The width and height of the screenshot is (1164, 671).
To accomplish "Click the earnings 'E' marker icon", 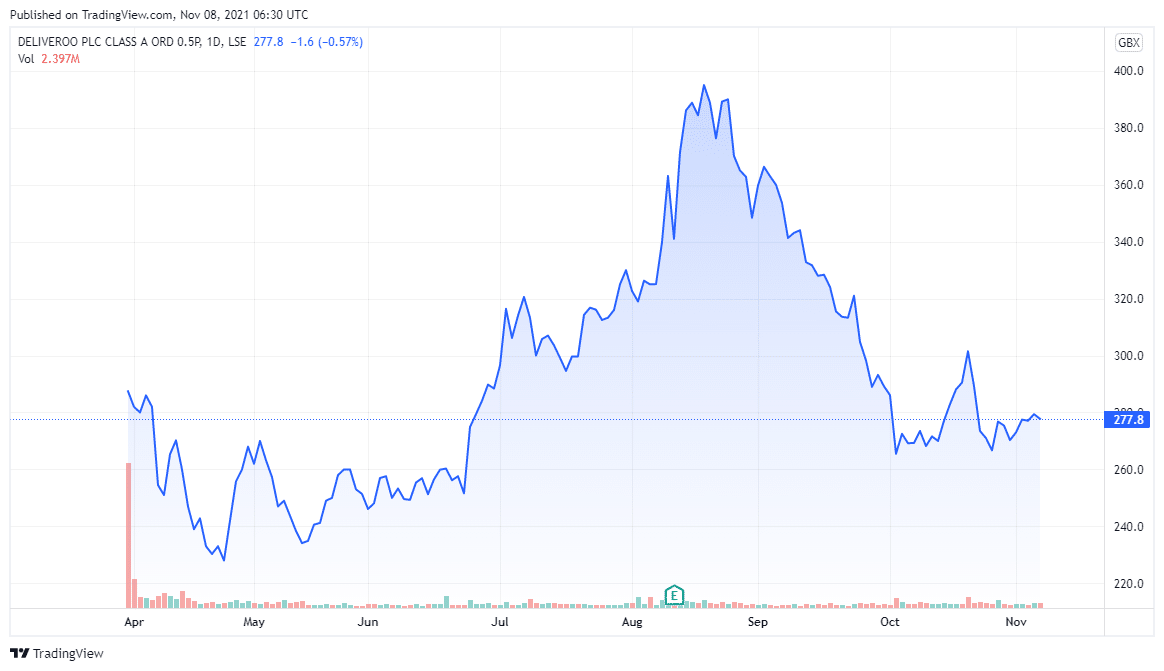I will click(674, 595).
